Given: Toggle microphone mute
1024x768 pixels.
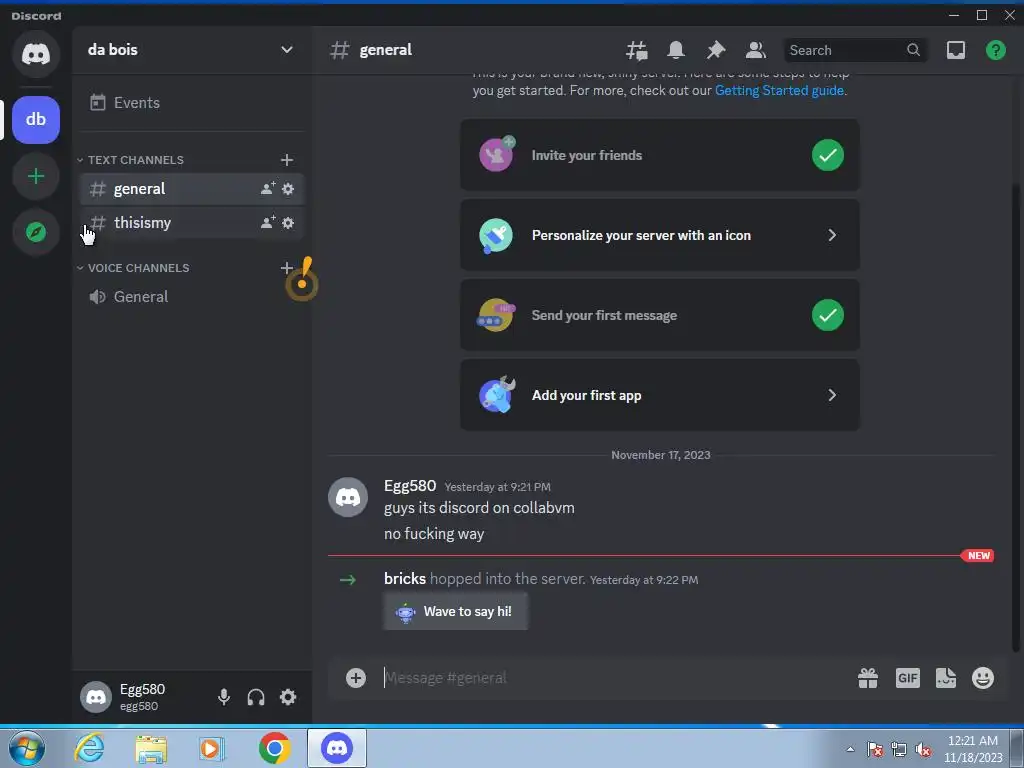Looking at the screenshot, I should tap(224, 697).
